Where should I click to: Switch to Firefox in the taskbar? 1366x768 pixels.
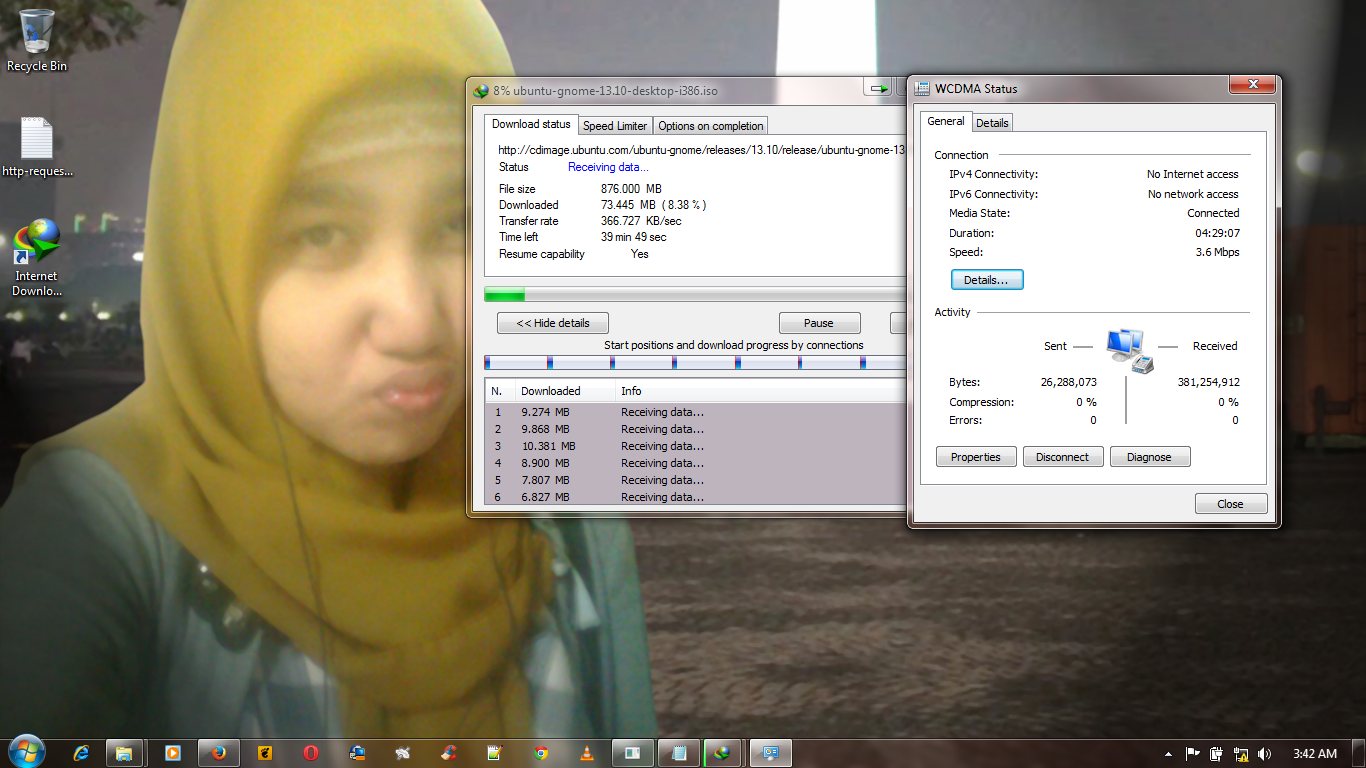pos(218,753)
